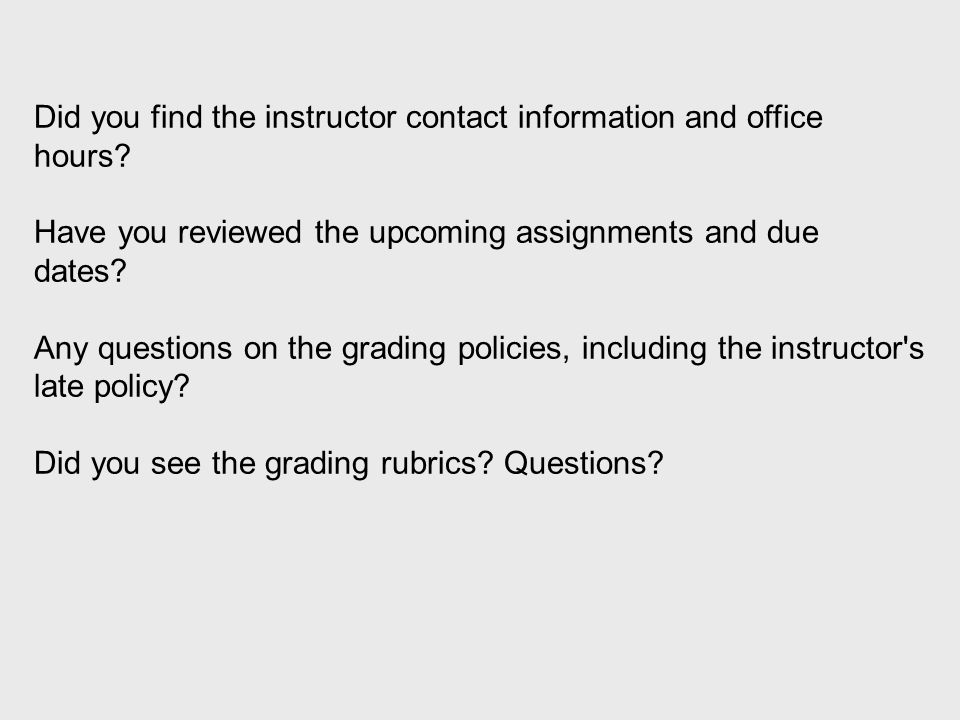Select the word 'dates?'
The image size is (960, 720).
80,271
